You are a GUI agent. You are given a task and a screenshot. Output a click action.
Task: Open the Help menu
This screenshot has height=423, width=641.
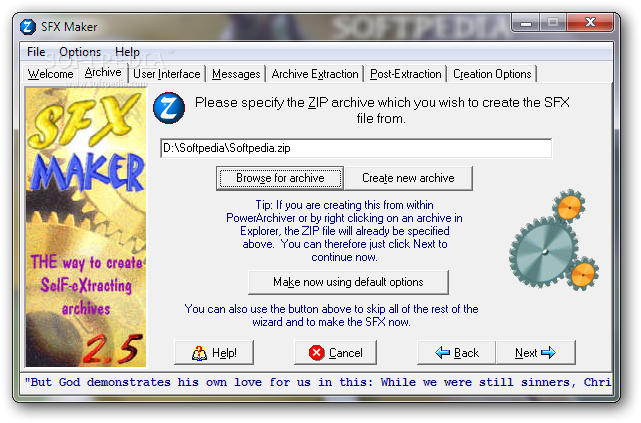coord(127,52)
